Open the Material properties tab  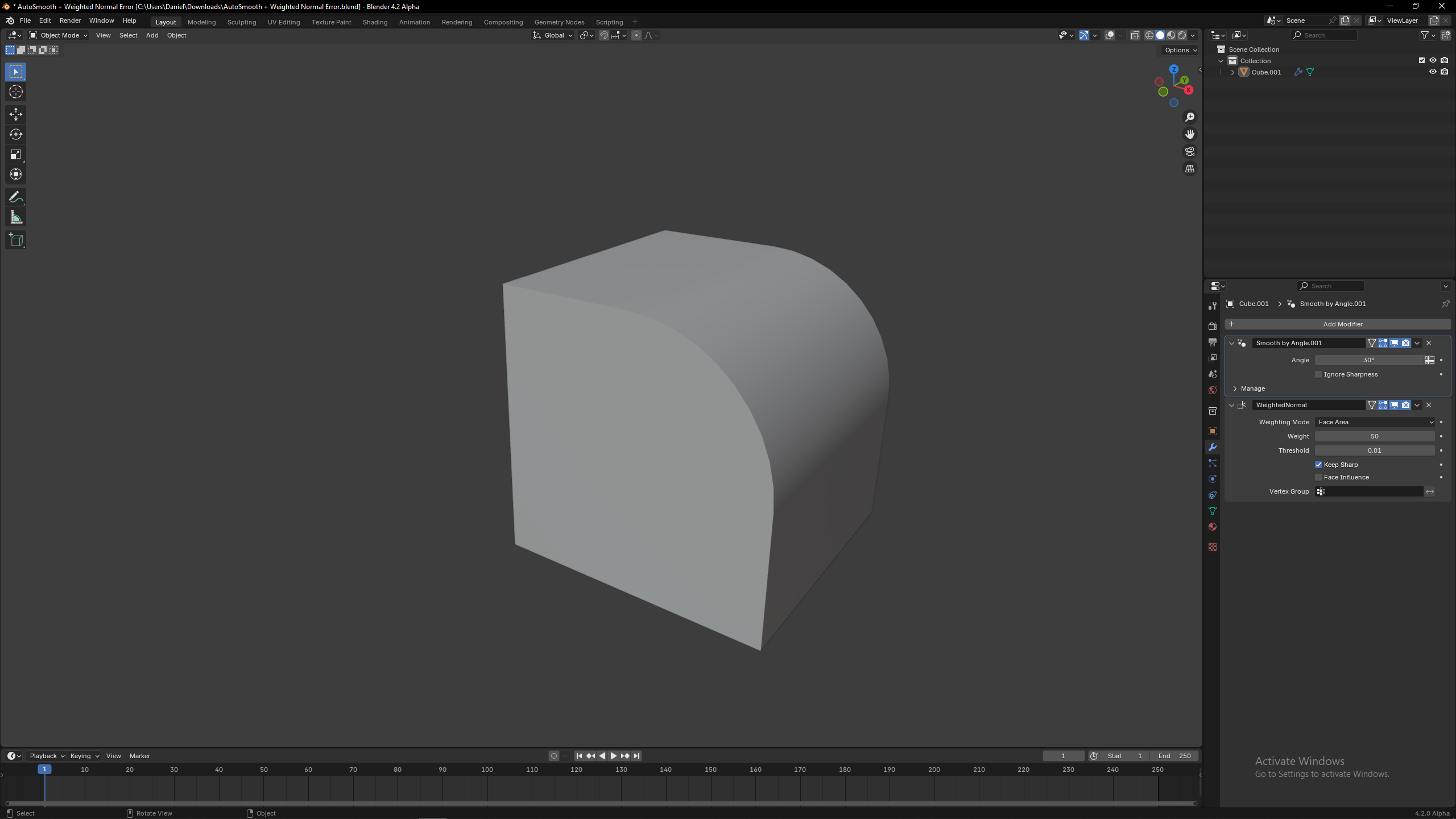1212,527
